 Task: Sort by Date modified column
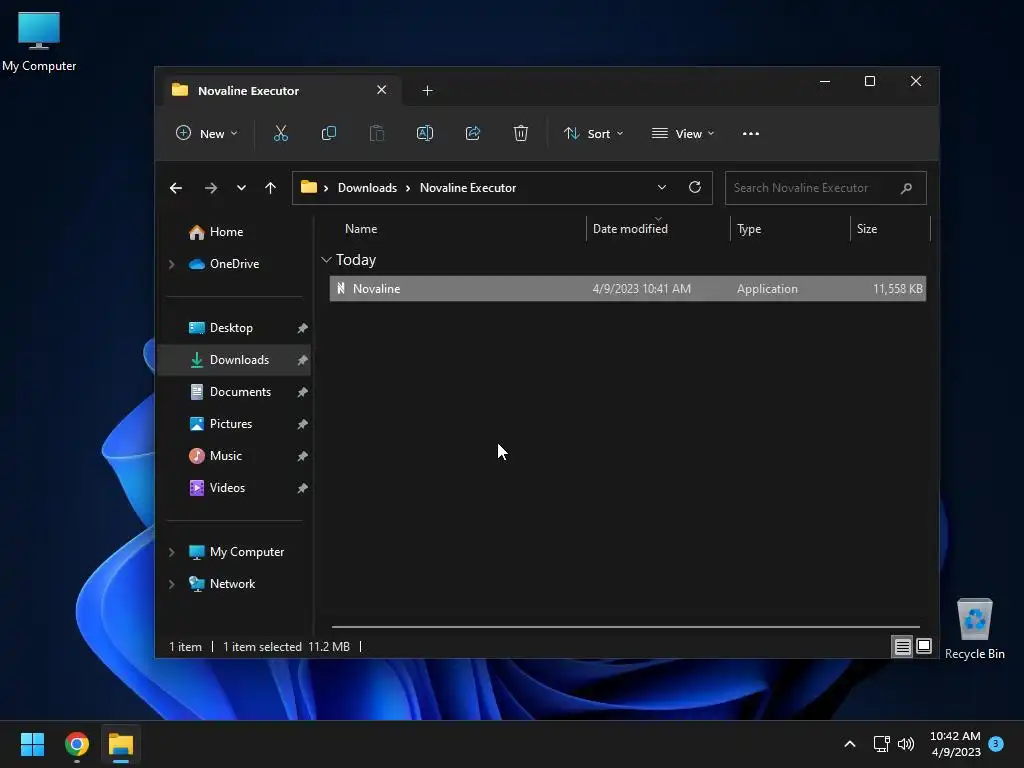click(x=630, y=229)
